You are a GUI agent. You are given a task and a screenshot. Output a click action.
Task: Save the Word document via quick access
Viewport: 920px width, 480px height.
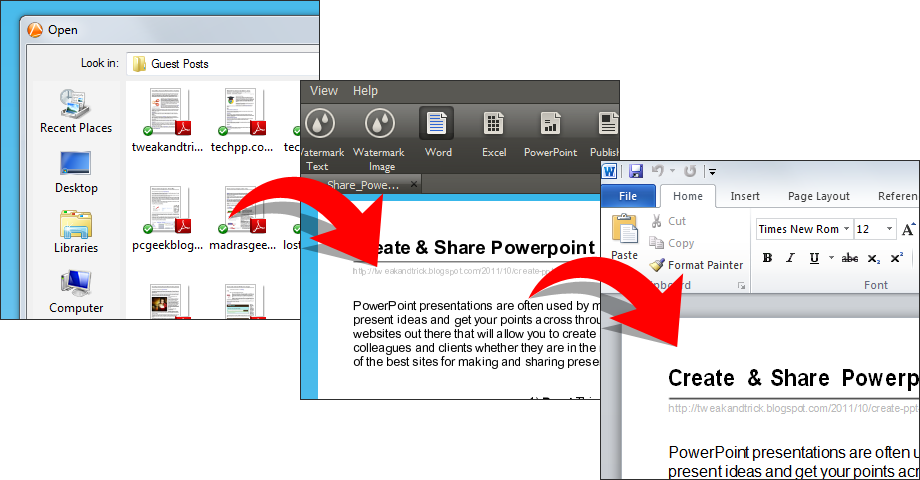pos(635,171)
